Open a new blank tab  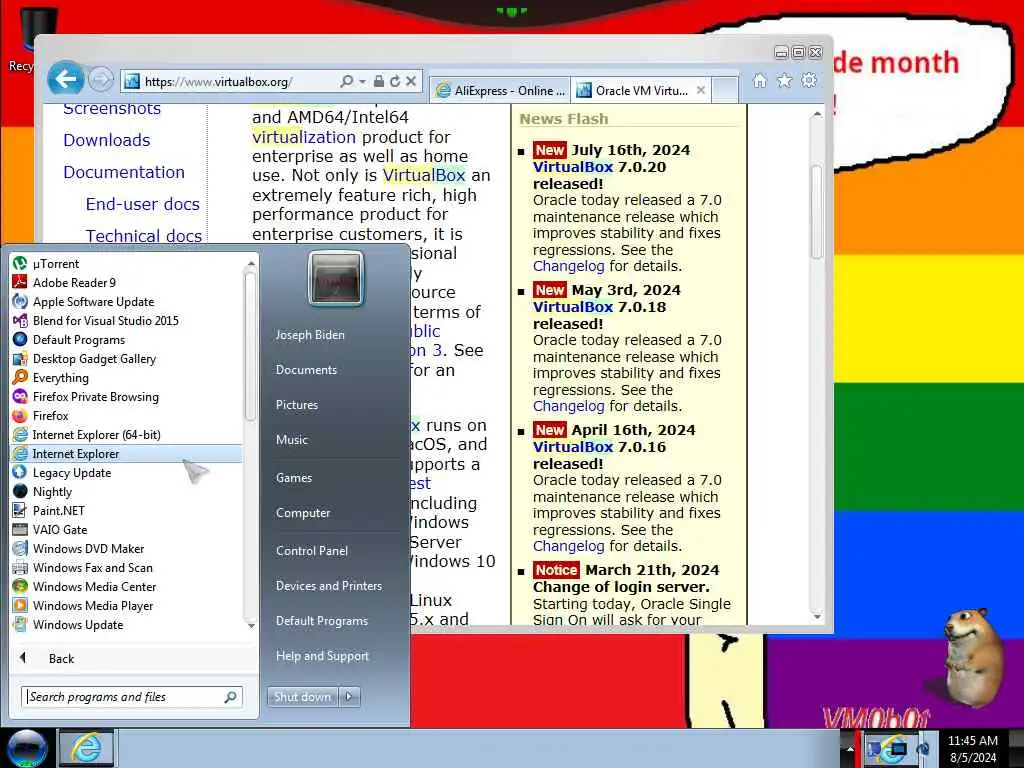[x=724, y=91]
